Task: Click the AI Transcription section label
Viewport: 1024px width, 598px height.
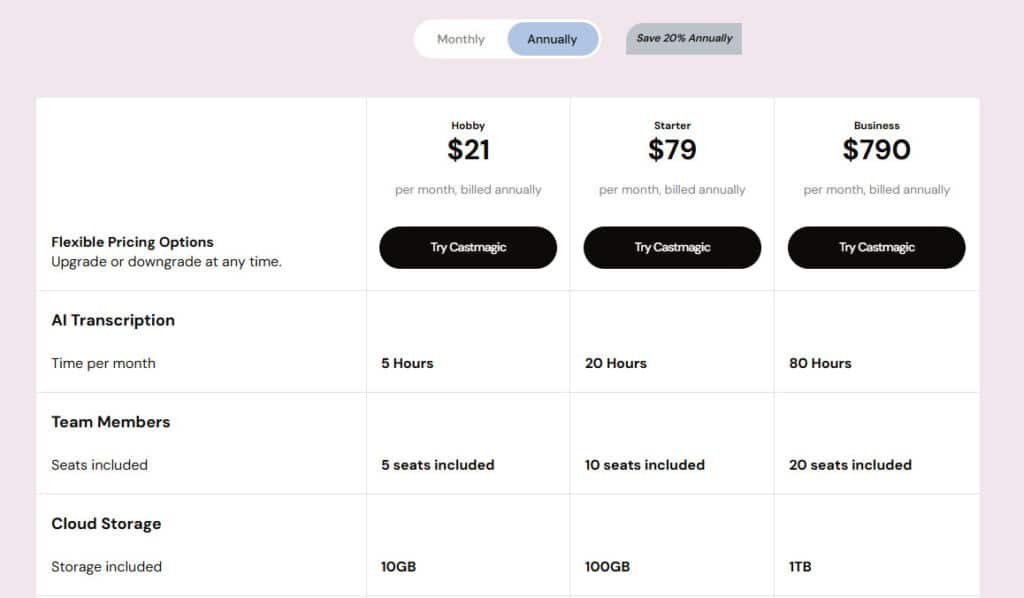Action: pos(112,320)
